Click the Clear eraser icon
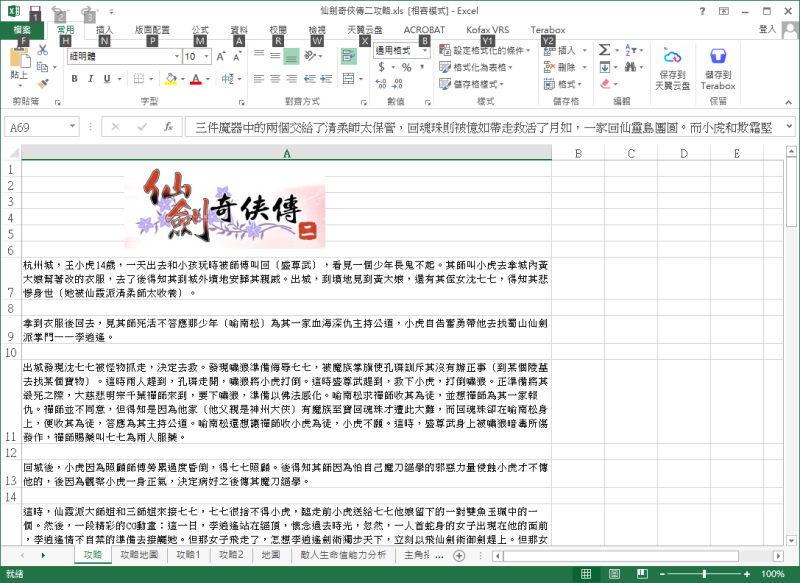800x583 pixels. tap(605, 84)
